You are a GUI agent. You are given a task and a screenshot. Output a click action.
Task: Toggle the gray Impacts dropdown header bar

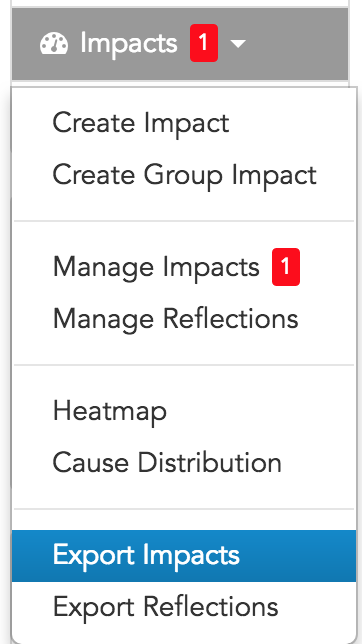point(180,44)
